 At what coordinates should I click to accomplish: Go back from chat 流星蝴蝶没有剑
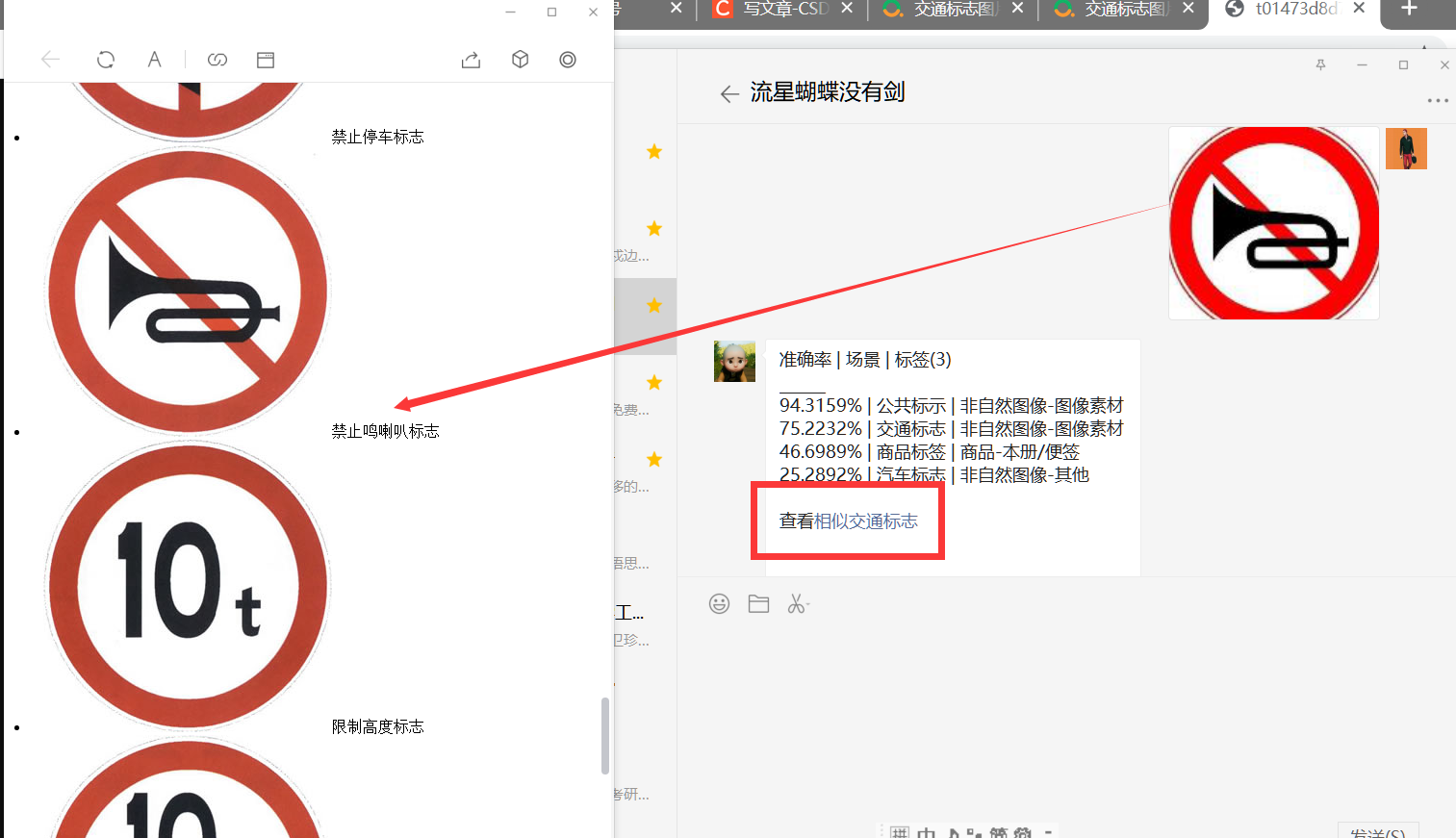[x=729, y=93]
